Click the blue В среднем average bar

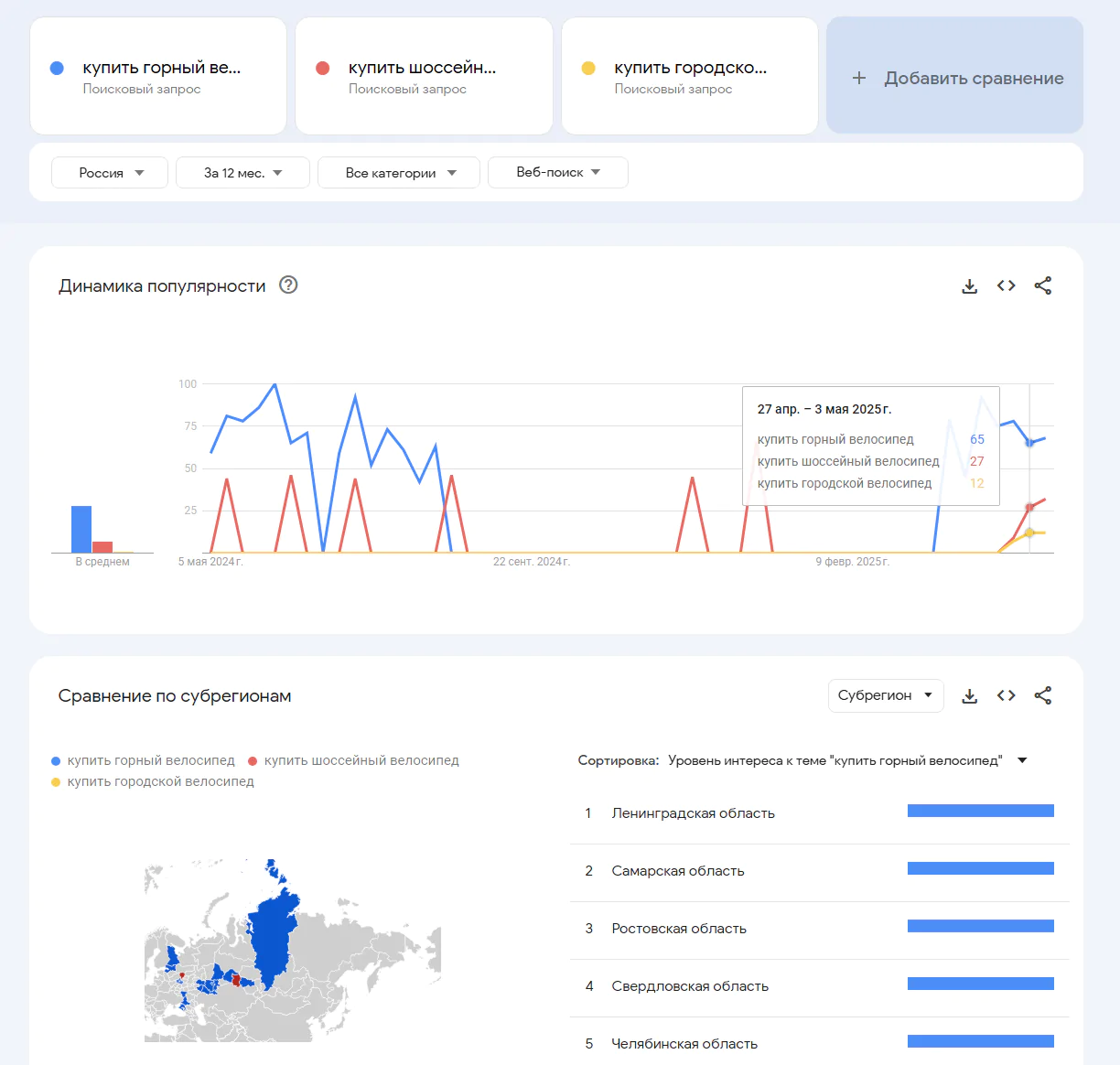click(81, 529)
